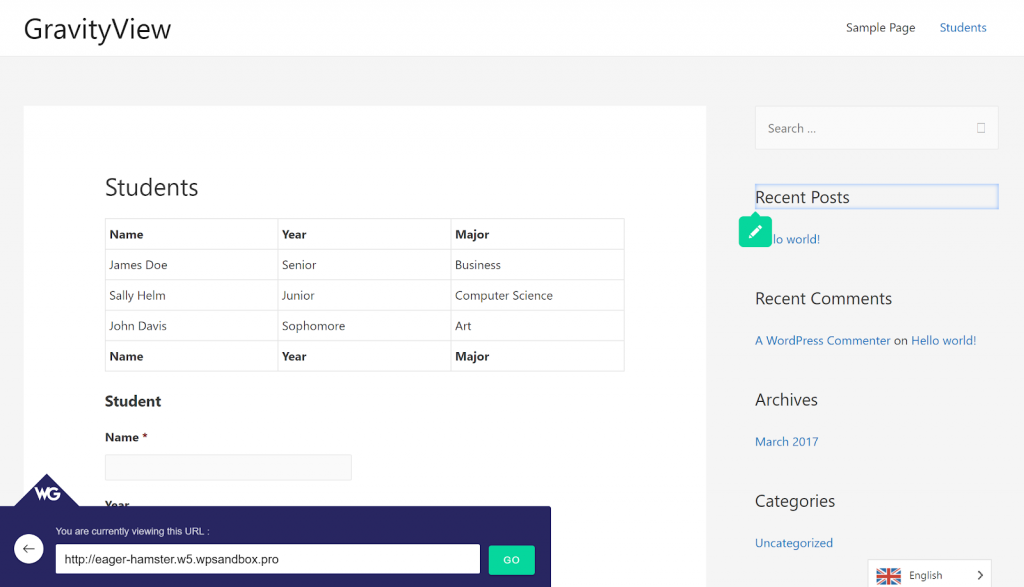
Task: Select the Senior table cell
Action: click(364, 264)
